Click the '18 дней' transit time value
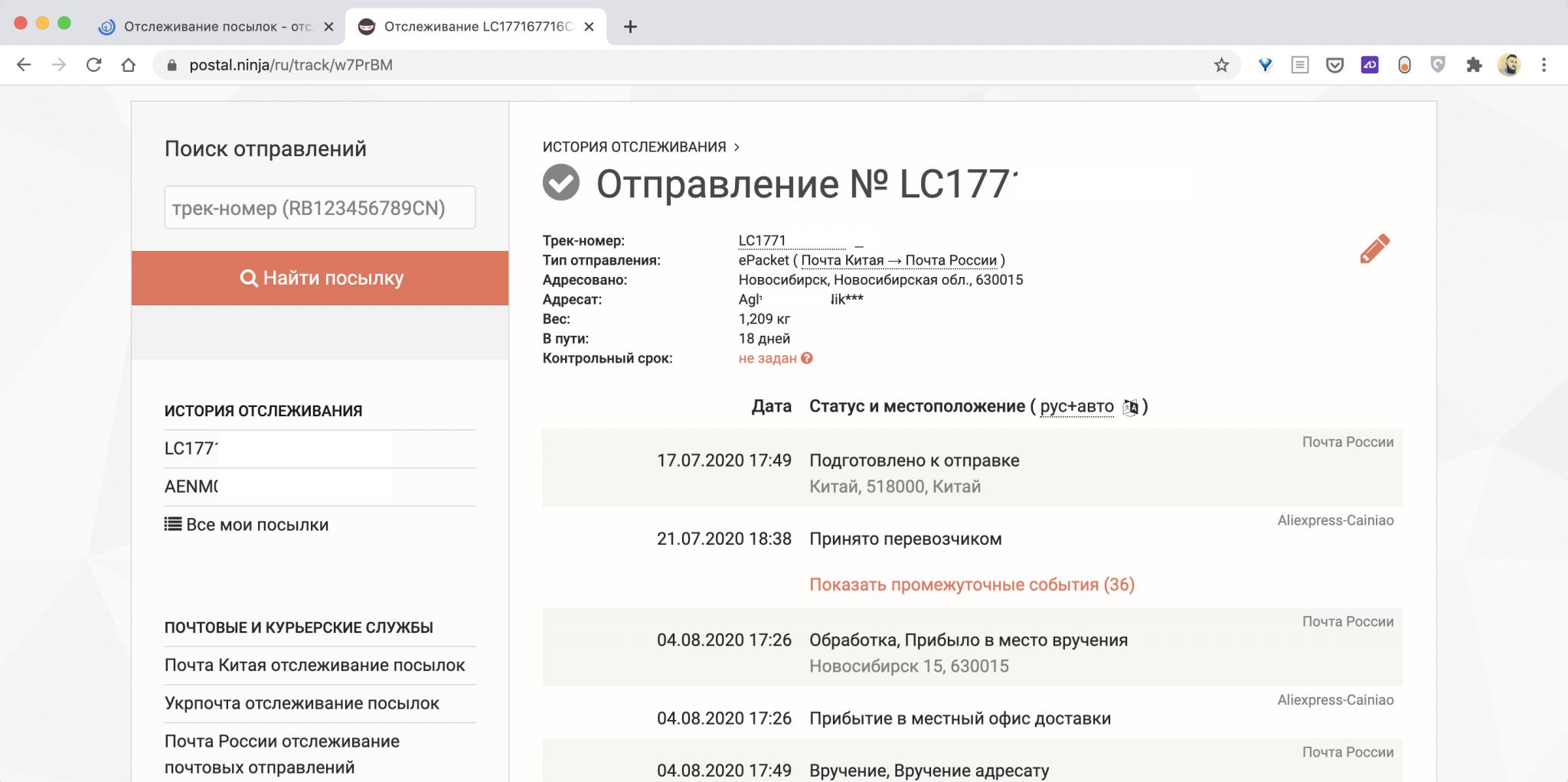 tap(764, 338)
